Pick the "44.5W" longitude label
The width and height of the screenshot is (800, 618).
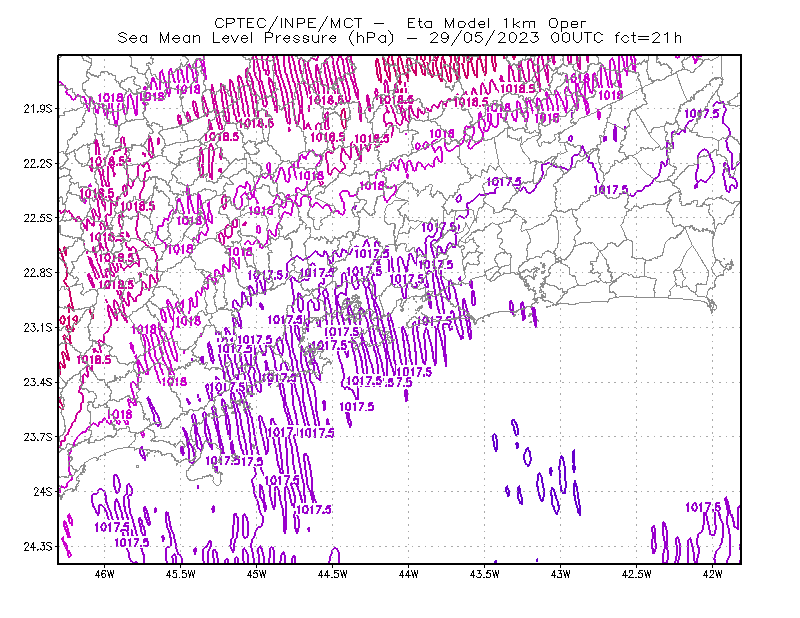pyautogui.click(x=333, y=574)
